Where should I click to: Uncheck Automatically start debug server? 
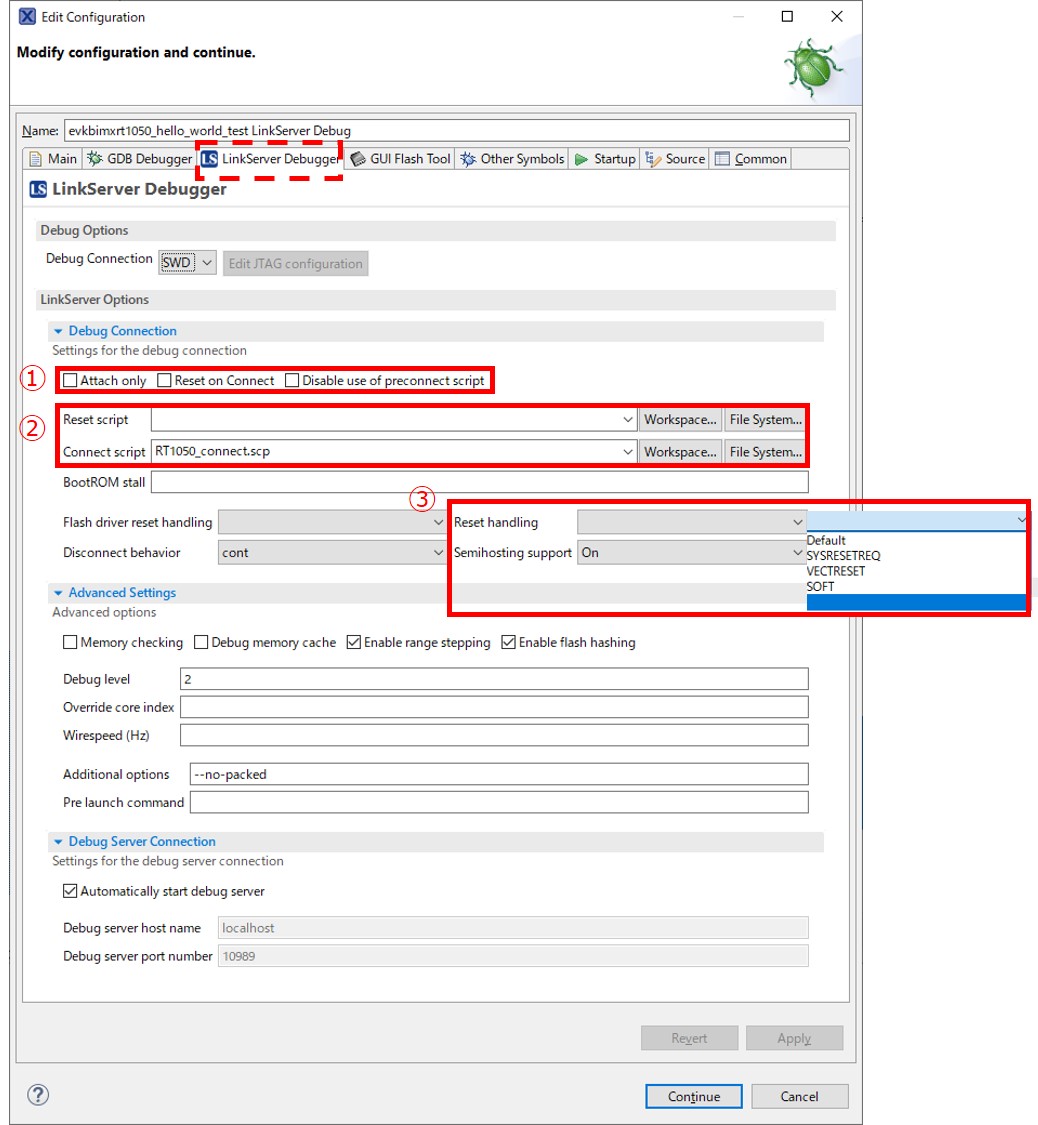coord(70,892)
